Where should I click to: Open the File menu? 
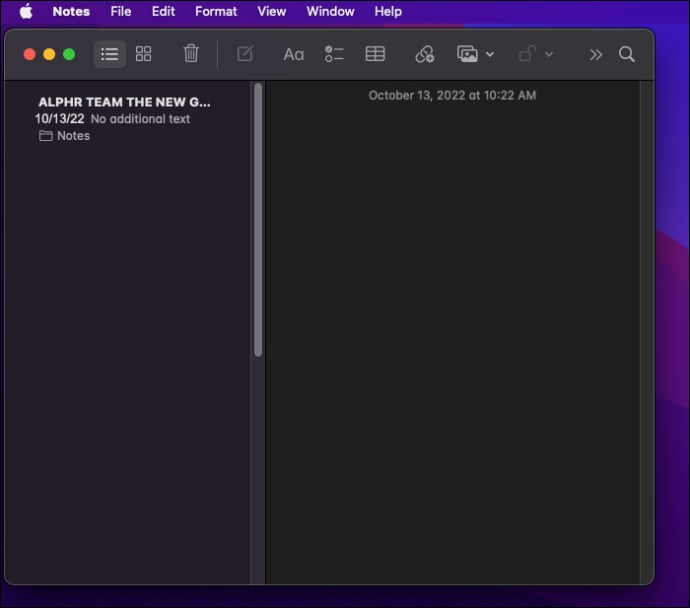pos(121,11)
